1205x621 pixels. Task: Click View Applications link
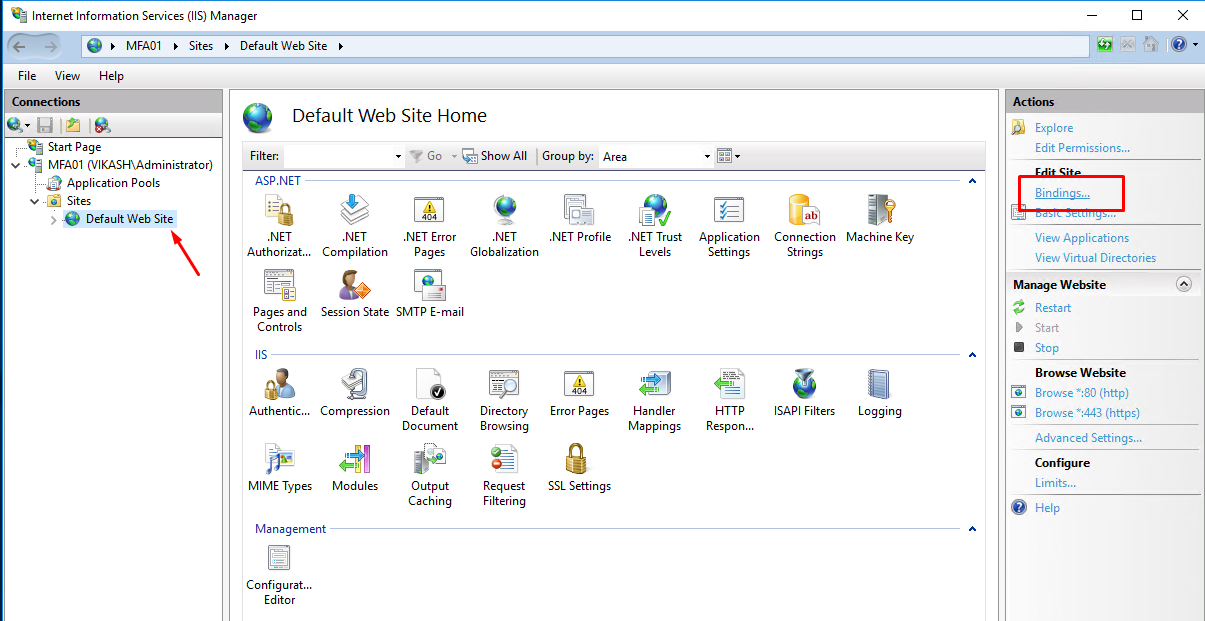pos(1082,238)
